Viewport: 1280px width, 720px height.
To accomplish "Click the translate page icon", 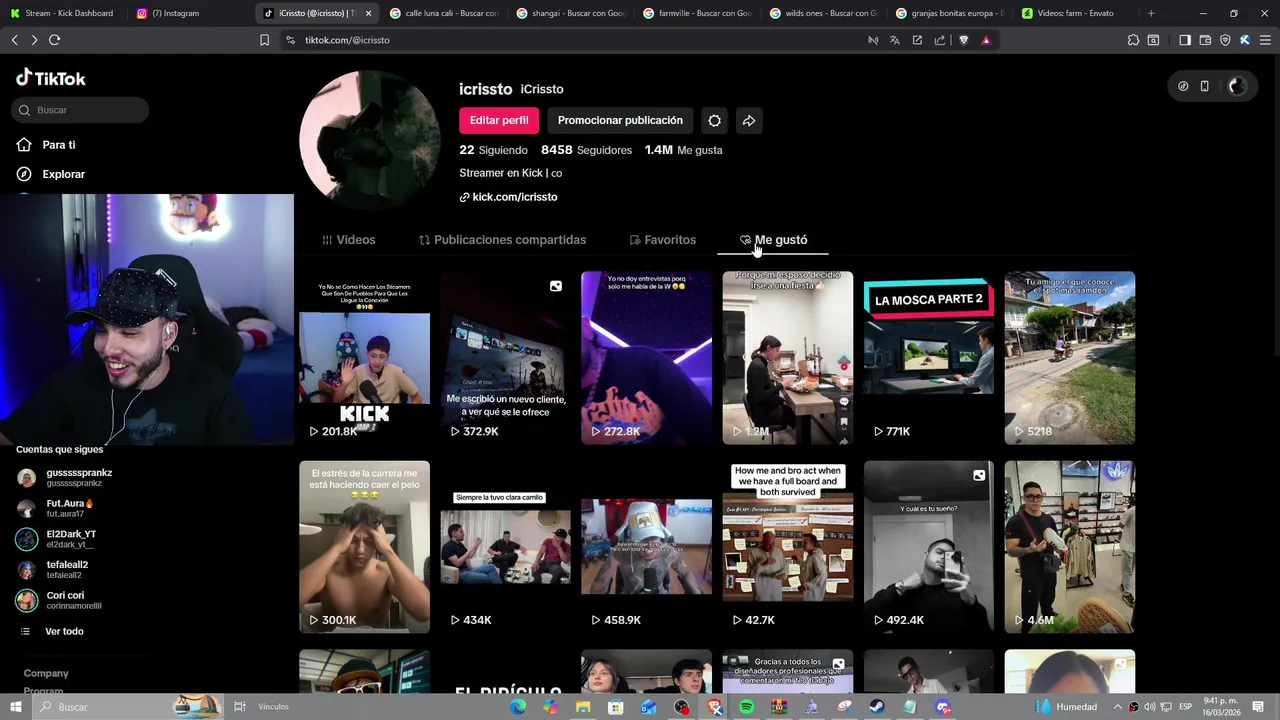I will [x=895, y=40].
